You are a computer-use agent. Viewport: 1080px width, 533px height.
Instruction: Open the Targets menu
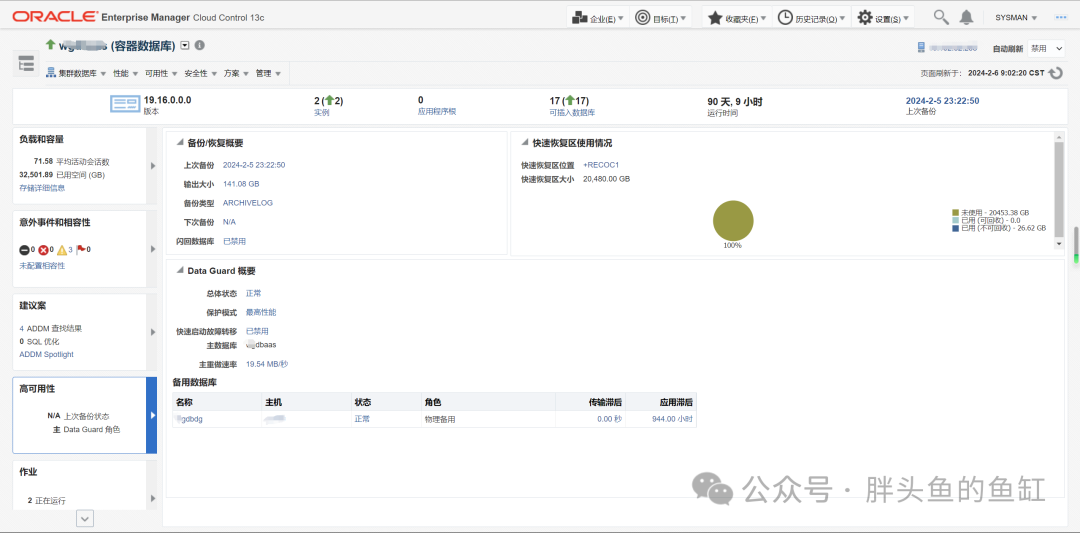[661, 18]
